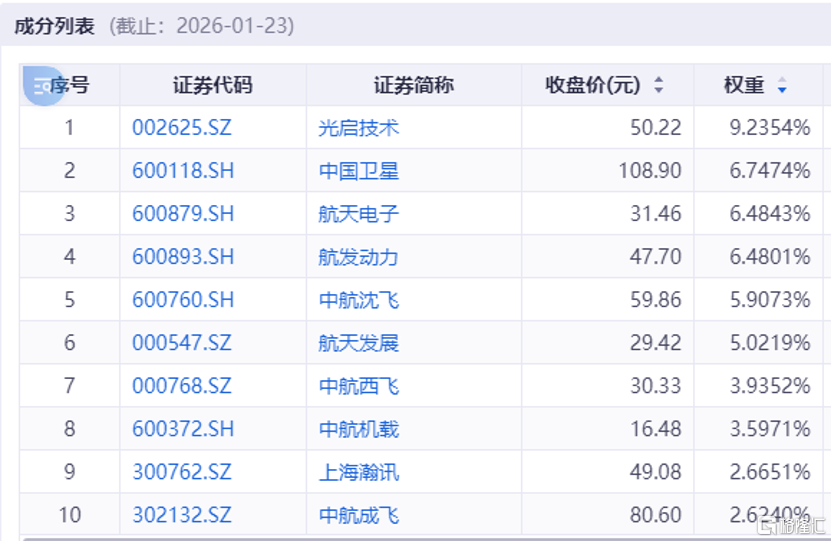Click the 权重 column header text

[x=744, y=85]
